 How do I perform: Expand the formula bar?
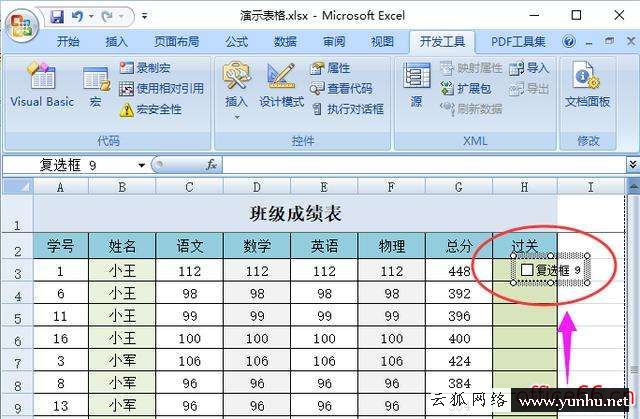click(632, 164)
